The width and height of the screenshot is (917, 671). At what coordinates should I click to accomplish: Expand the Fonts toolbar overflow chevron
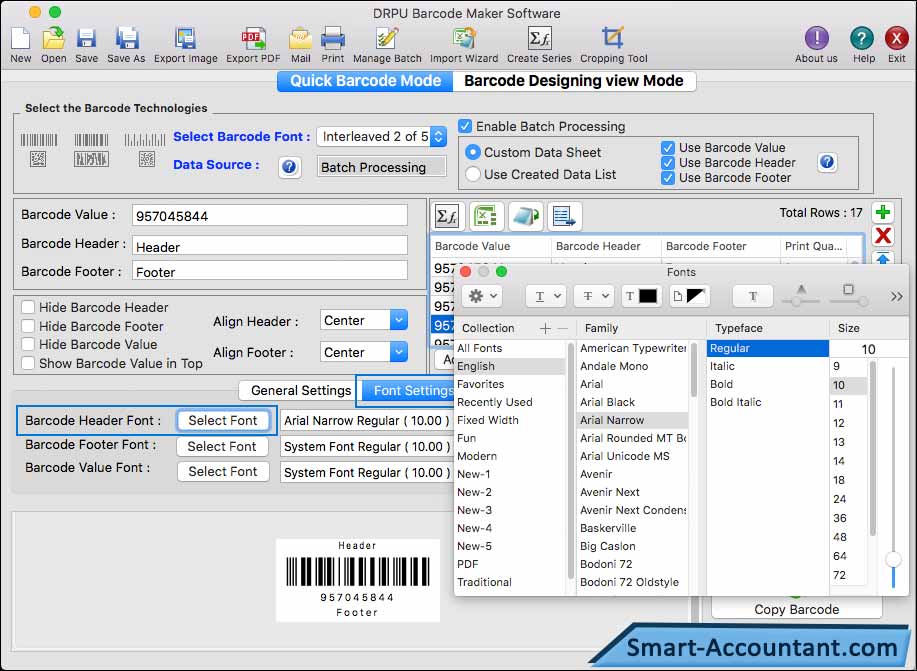897,297
